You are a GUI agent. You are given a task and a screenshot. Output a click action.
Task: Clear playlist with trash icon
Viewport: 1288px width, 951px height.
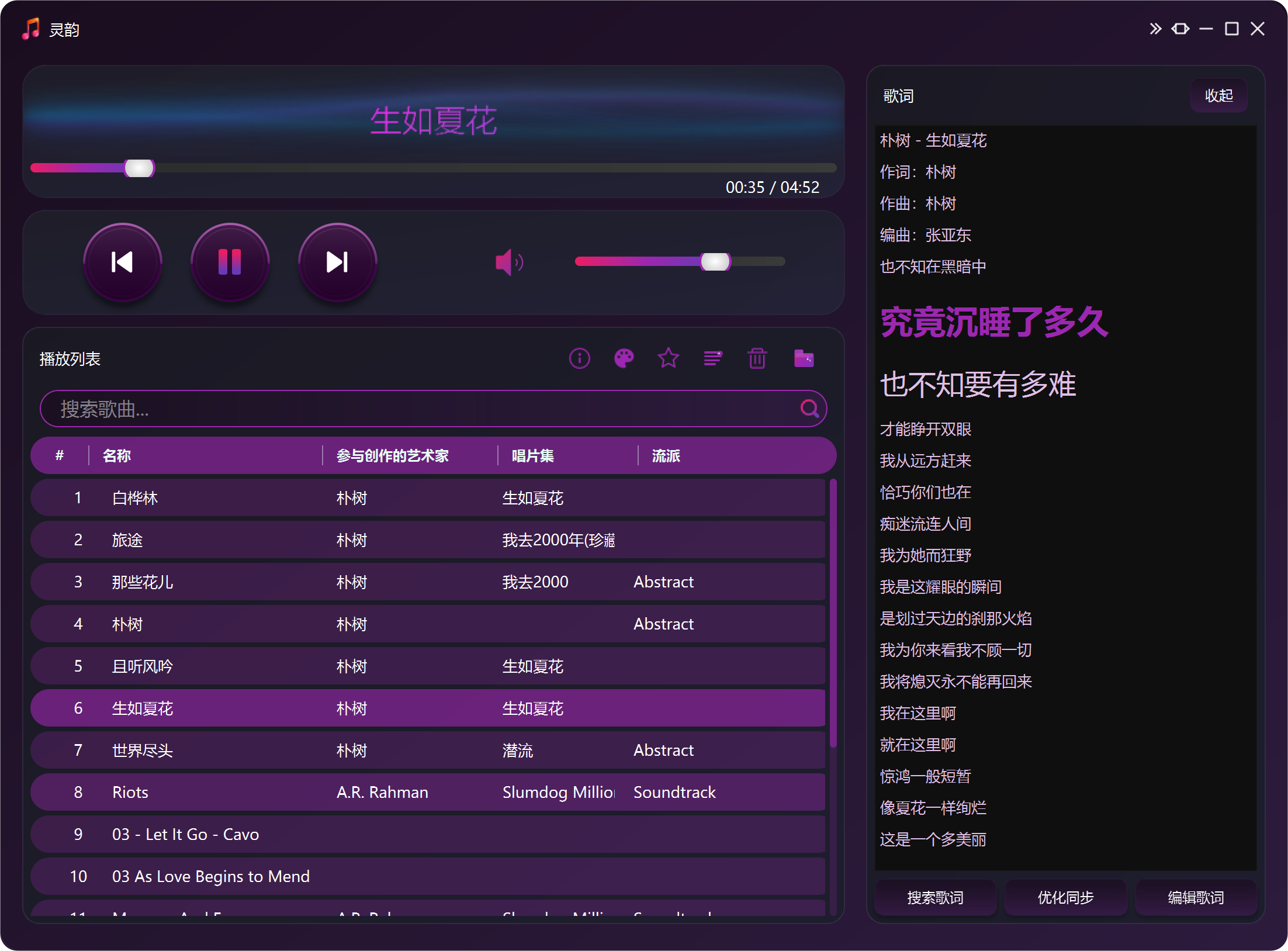(x=757, y=358)
